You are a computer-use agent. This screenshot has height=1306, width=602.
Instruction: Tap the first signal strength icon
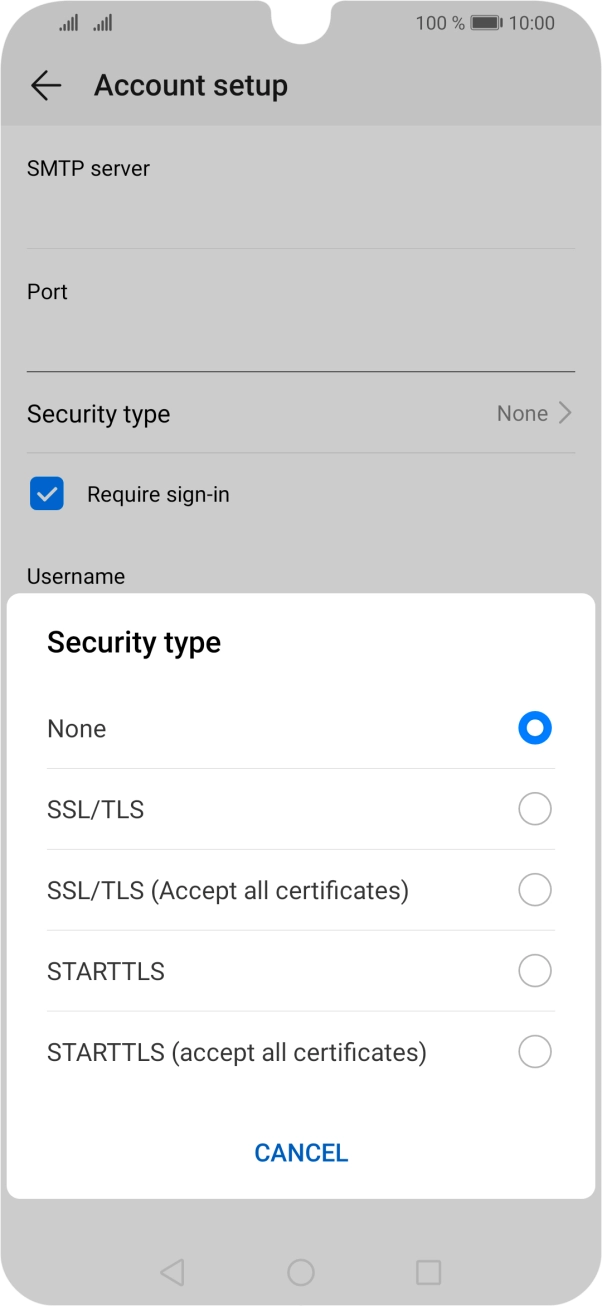point(68,22)
